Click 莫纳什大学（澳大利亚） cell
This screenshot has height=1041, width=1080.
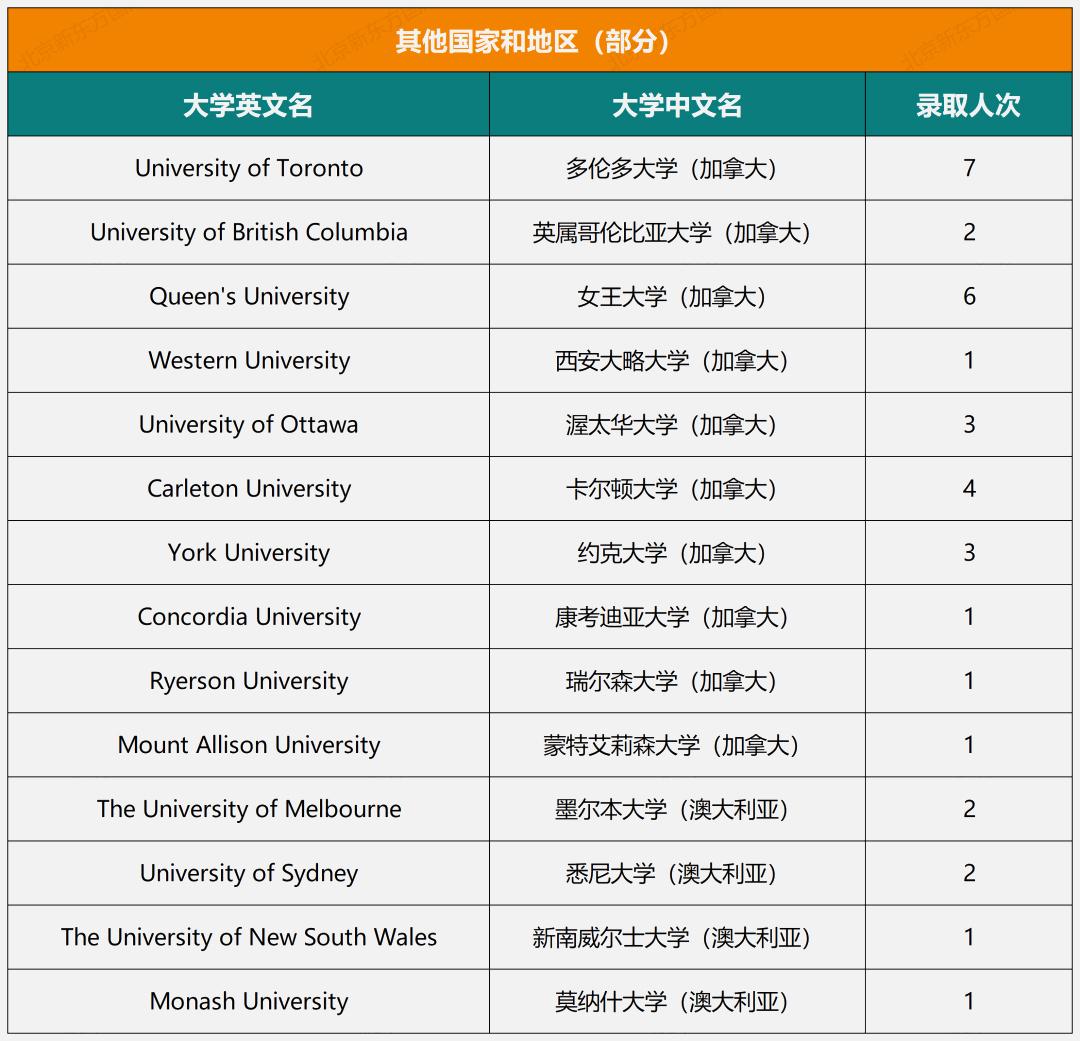[677, 1001]
